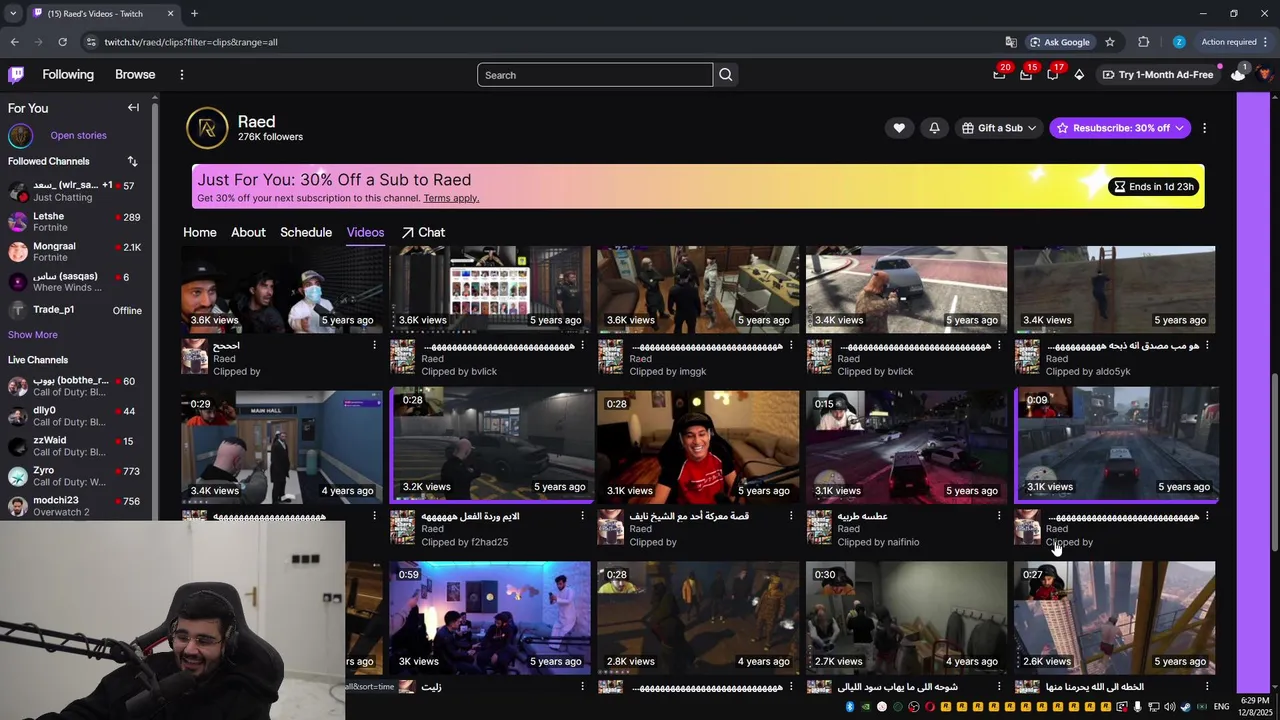Click the channel options three-dot menu
This screenshot has width=1280, height=720.
(x=1204, y=128)
